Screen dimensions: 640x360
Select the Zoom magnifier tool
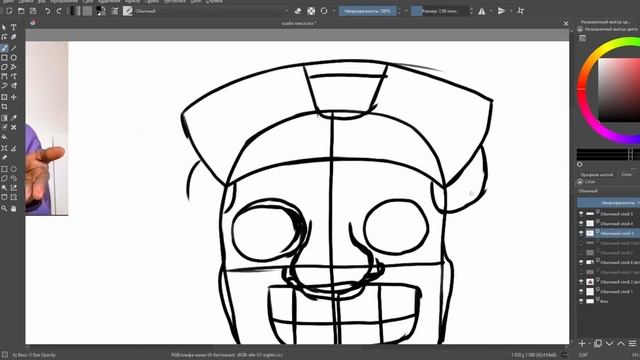click(x=4, y=209)
